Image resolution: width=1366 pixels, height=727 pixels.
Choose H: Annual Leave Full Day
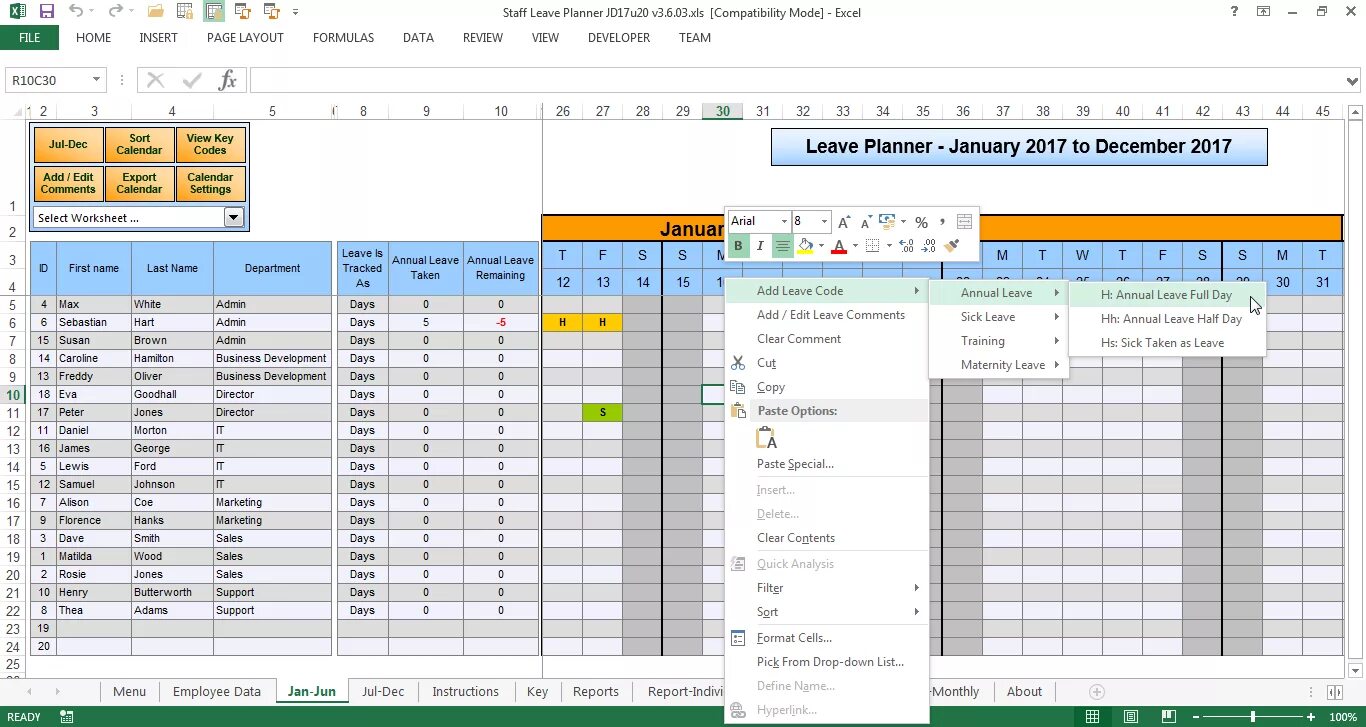pyautogui.click(x=1166, y=295)
